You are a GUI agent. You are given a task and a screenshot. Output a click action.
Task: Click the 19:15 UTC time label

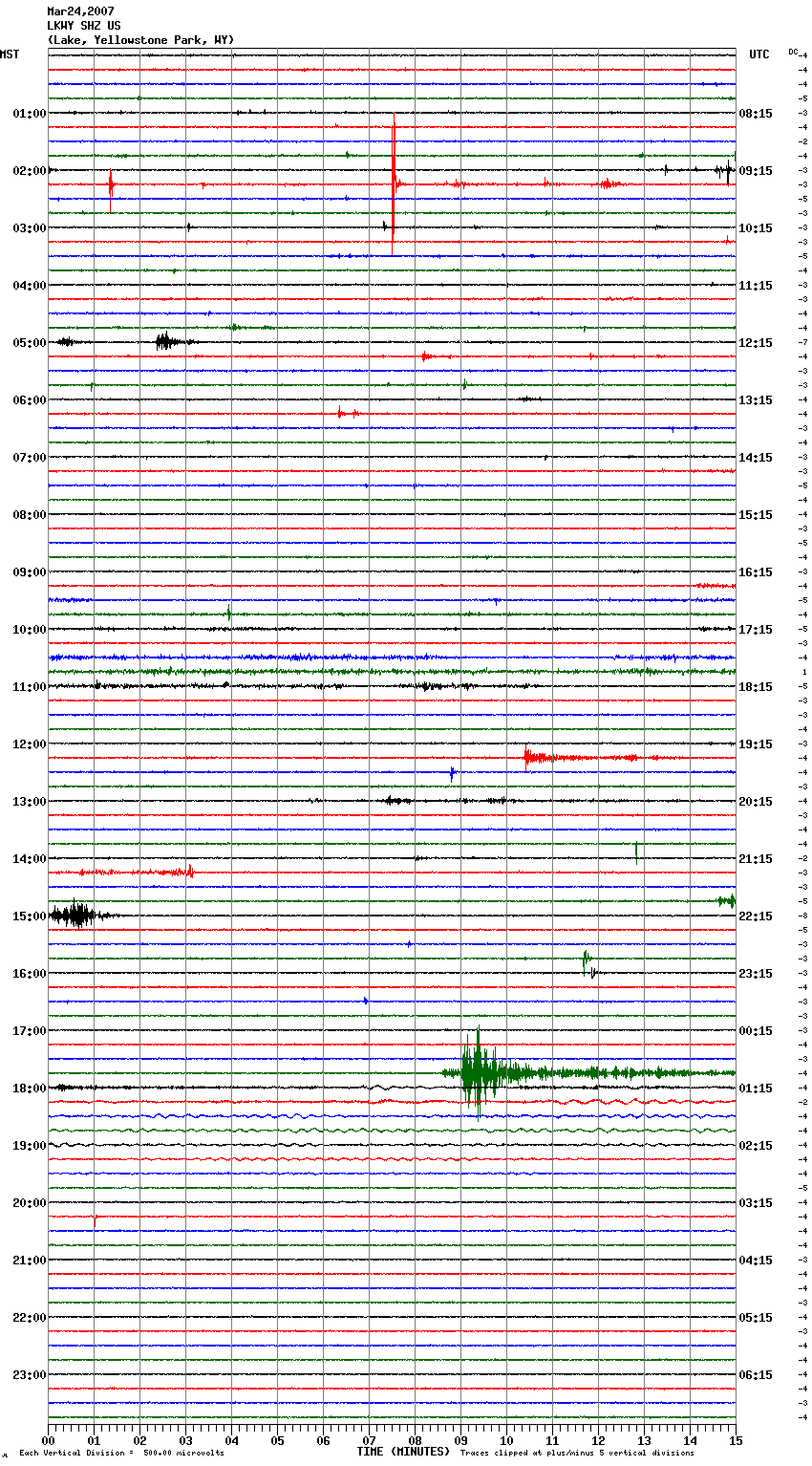(756, 744)
